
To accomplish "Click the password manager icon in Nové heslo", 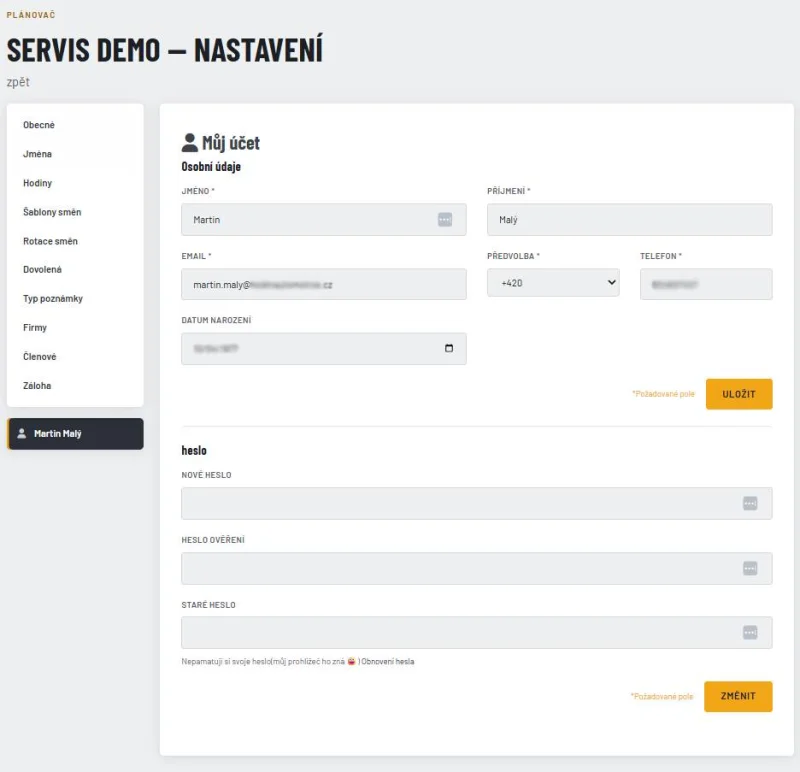I will (749, 503).
